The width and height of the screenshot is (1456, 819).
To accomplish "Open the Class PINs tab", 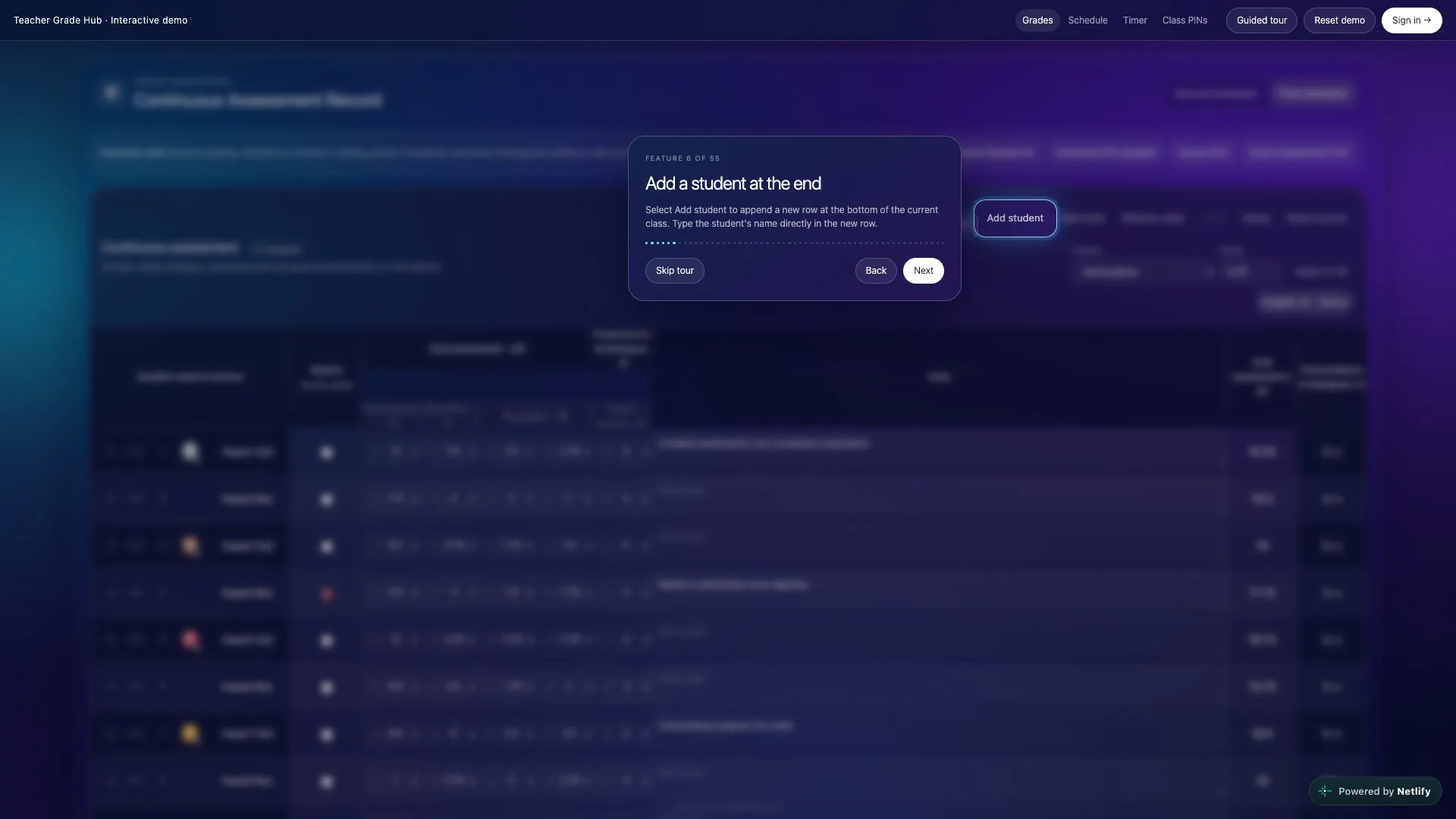I will (x=1185, y=20).
